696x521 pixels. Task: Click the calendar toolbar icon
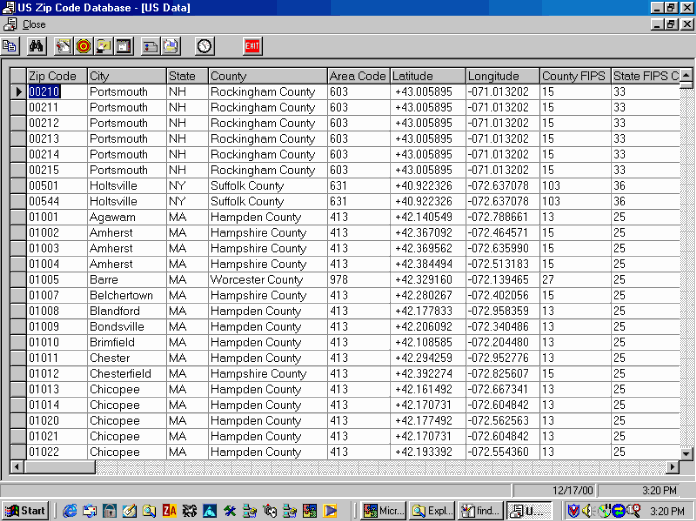point(124,46)
